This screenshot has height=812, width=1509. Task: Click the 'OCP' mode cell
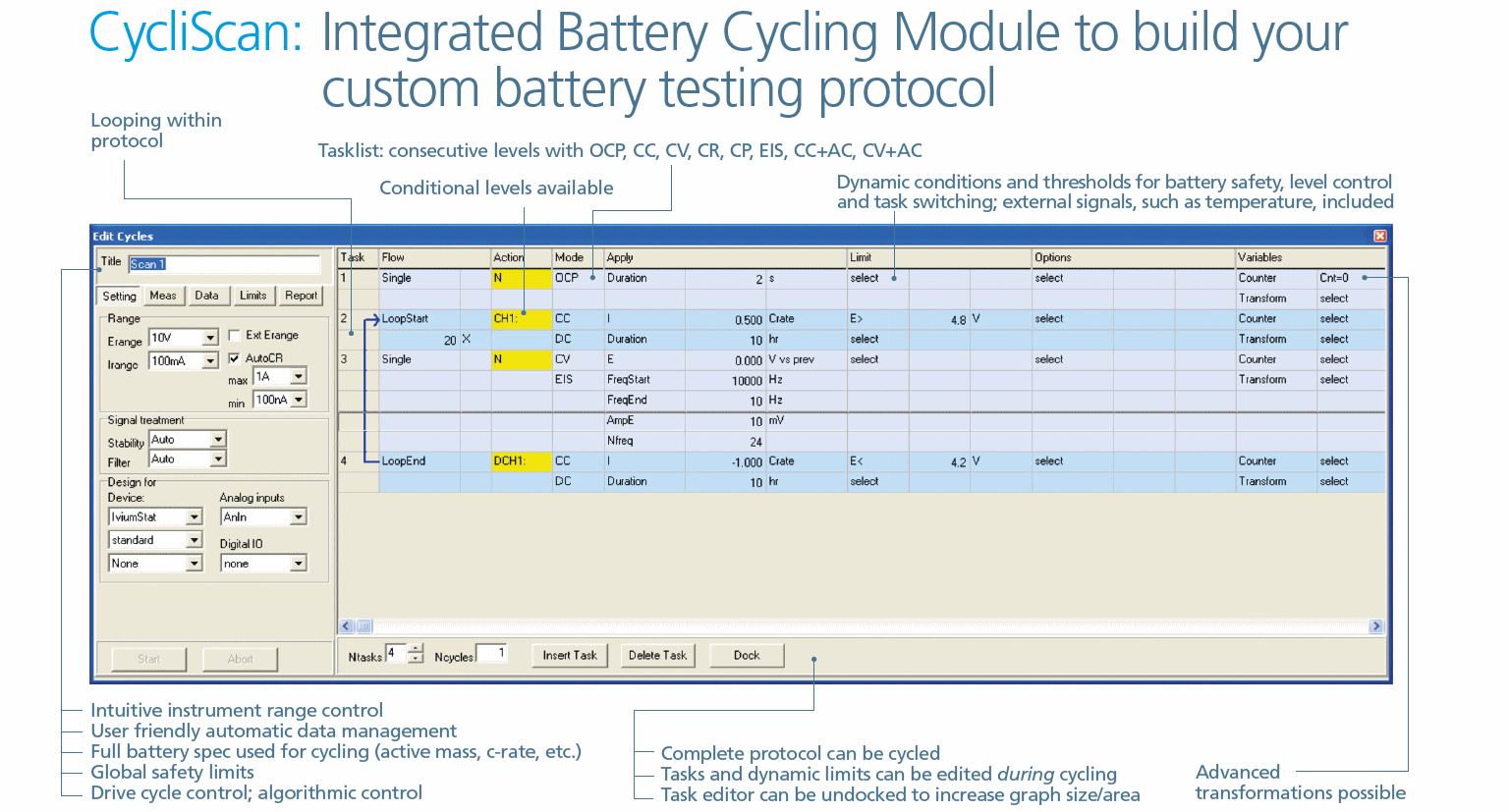[x=578, y=279]
